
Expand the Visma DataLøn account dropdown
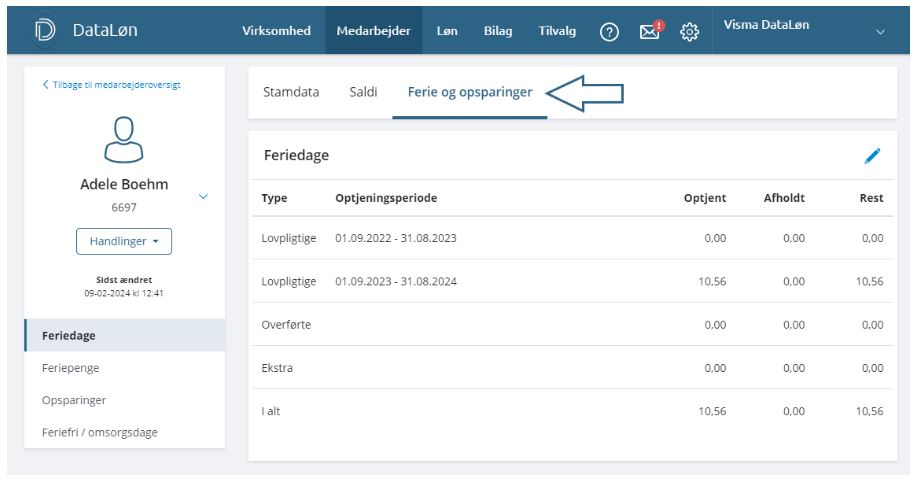point(880,32)
